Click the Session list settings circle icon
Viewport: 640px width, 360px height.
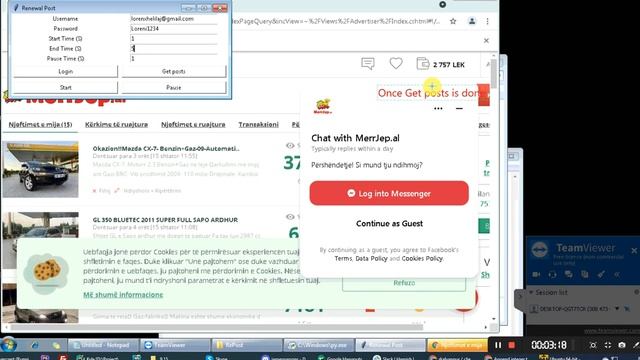pos(637,292)
